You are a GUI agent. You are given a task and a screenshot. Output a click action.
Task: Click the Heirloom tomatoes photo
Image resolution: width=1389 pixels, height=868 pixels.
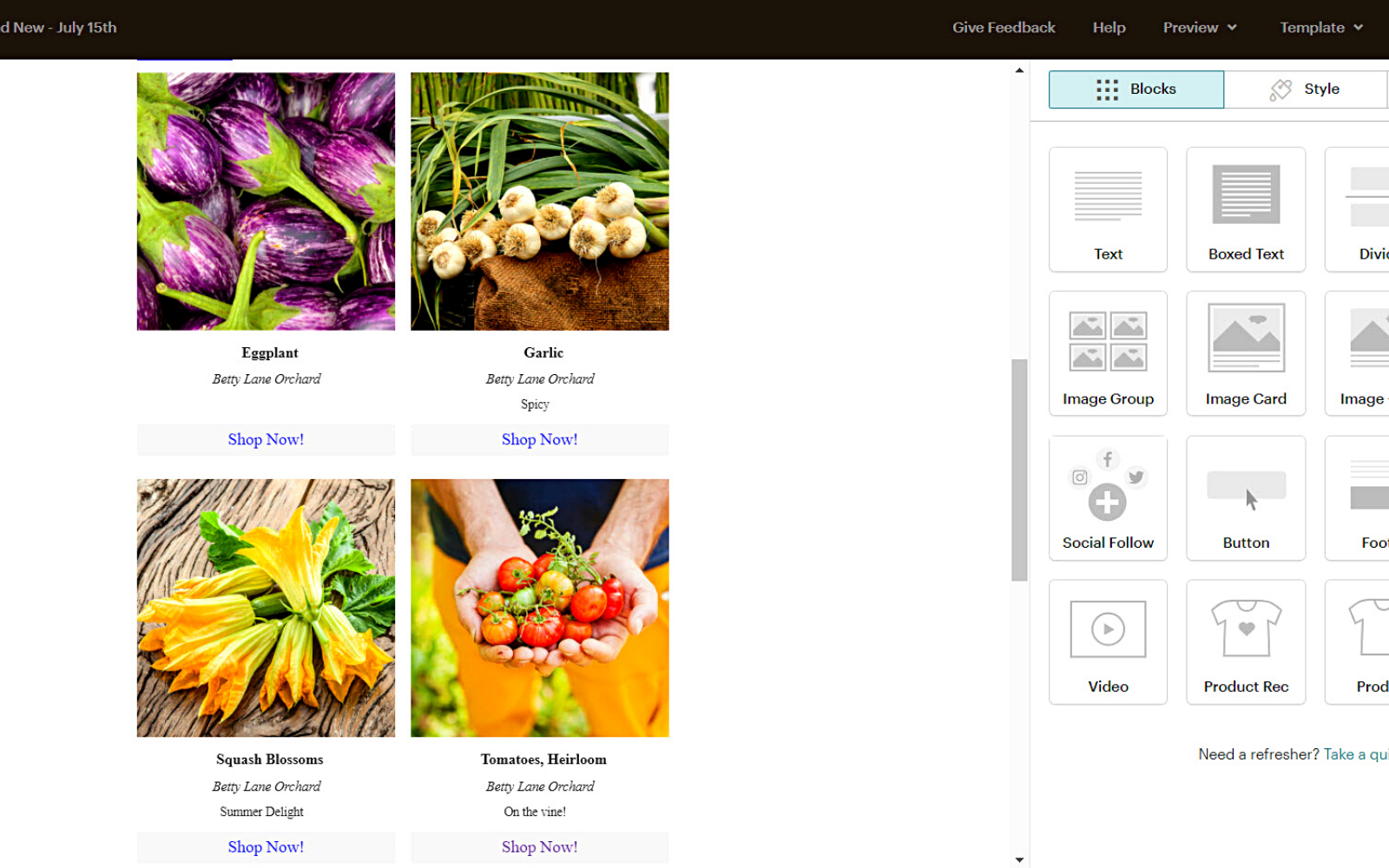pyautogui.click(x=540, y=608)
